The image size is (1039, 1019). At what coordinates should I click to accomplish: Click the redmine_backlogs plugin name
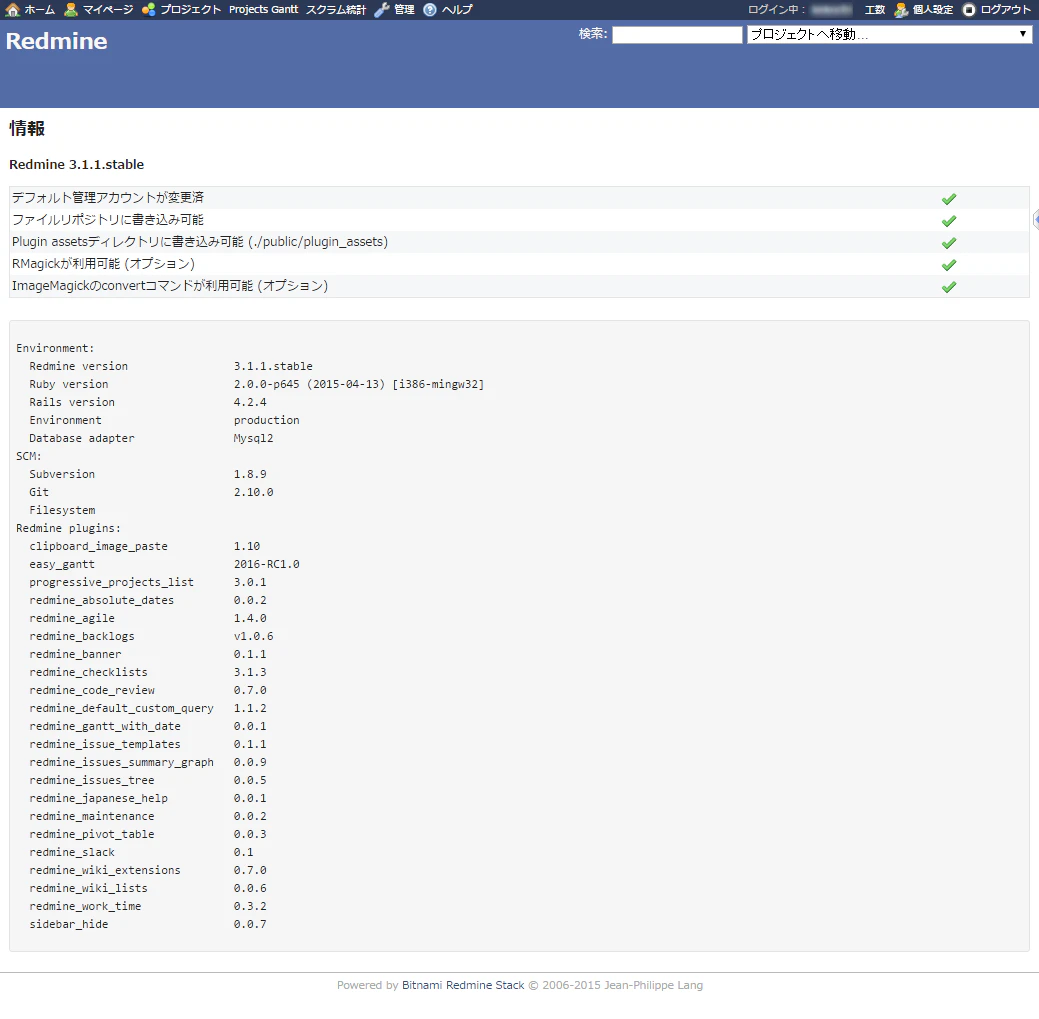(x=82, y=636)
